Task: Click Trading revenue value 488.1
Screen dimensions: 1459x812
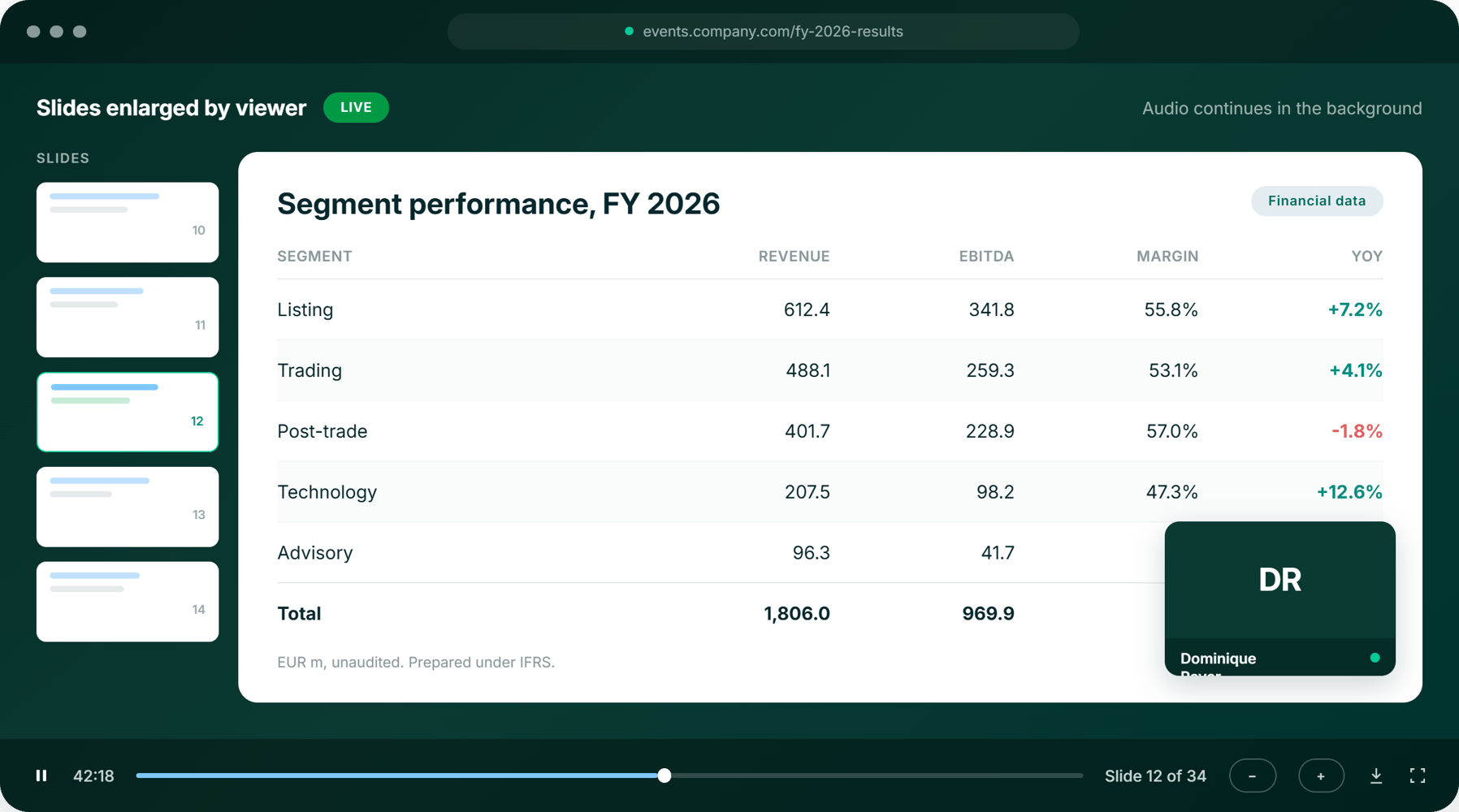Action: tap(808, 370)
